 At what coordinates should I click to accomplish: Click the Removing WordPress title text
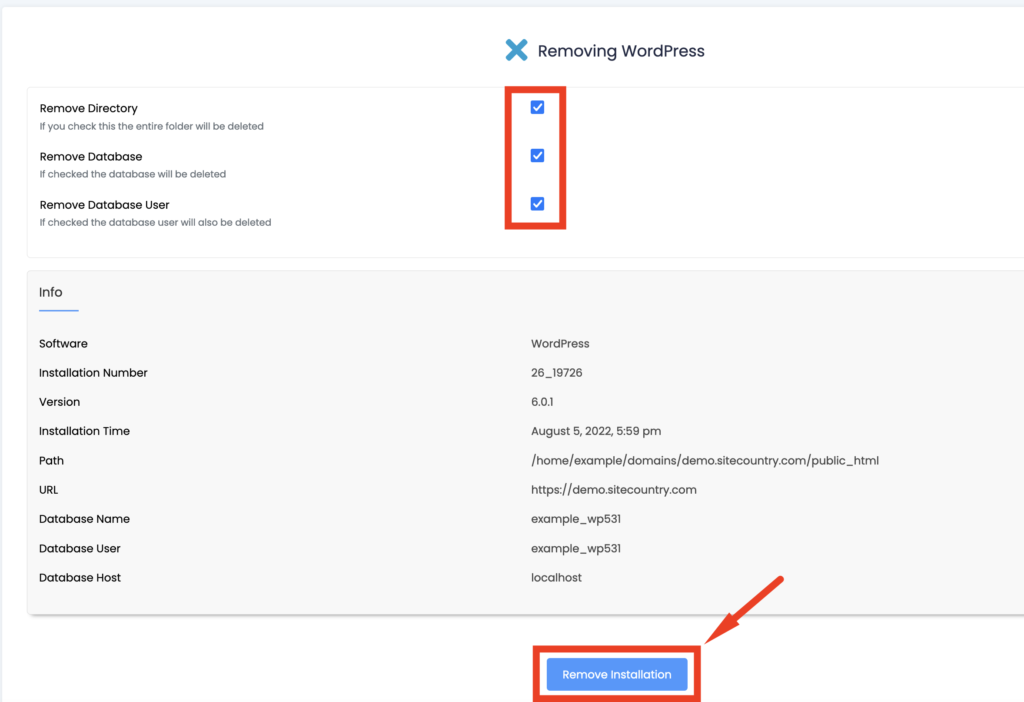coord(621,51)
